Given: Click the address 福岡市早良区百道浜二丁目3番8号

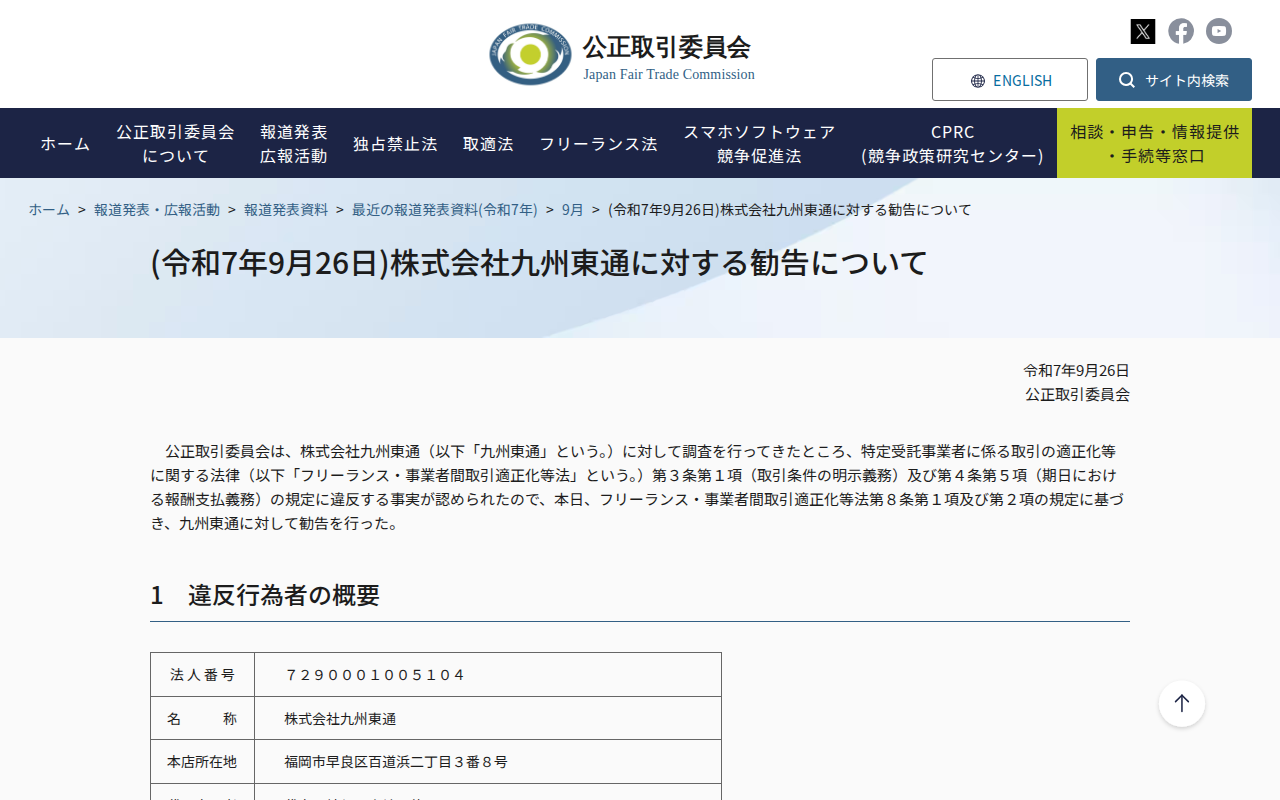Looking at the screenshot, I should 396,762.
